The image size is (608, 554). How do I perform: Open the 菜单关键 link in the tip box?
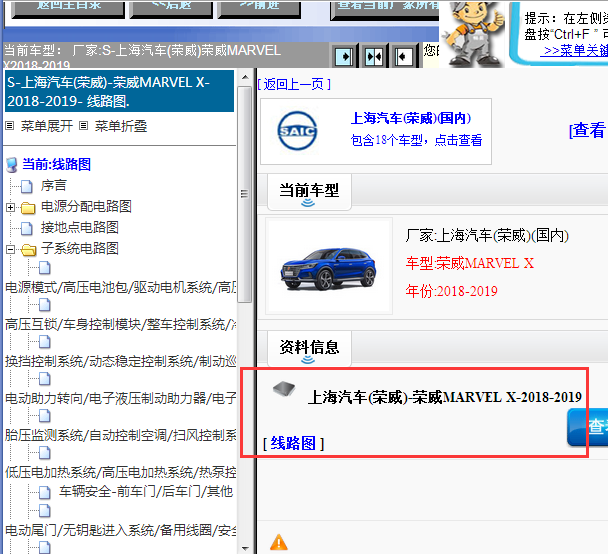pos(575,50)
